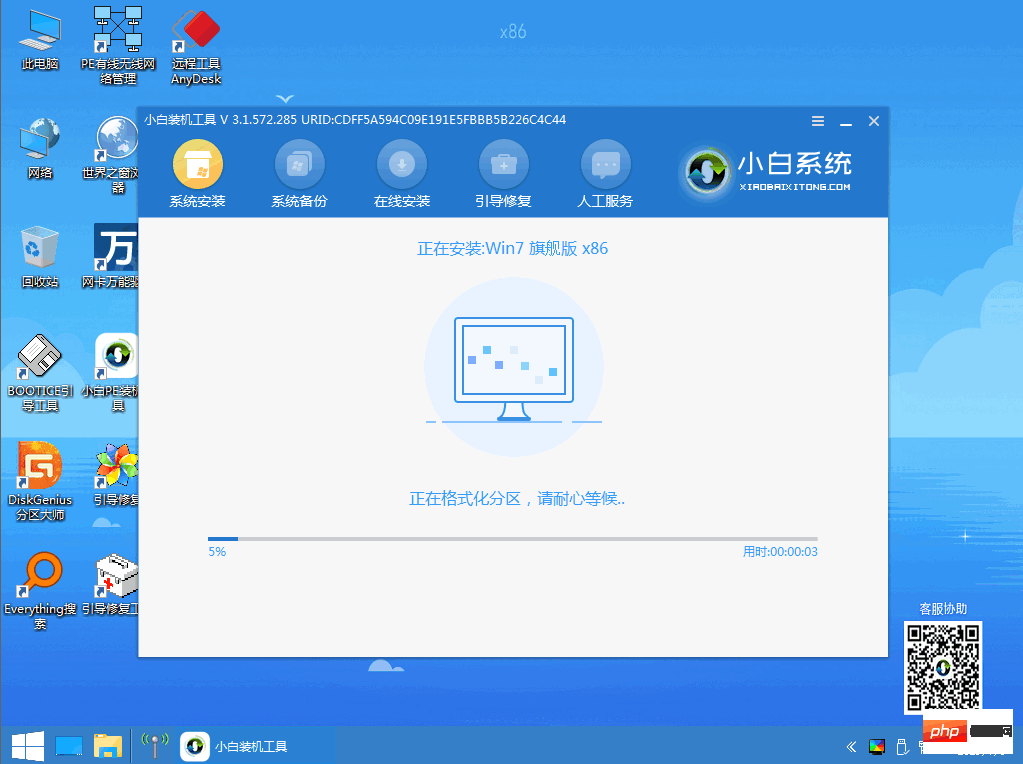Click the 小白系统 logo
Viewport: 1023px width, 764px height.
(767, 172)
